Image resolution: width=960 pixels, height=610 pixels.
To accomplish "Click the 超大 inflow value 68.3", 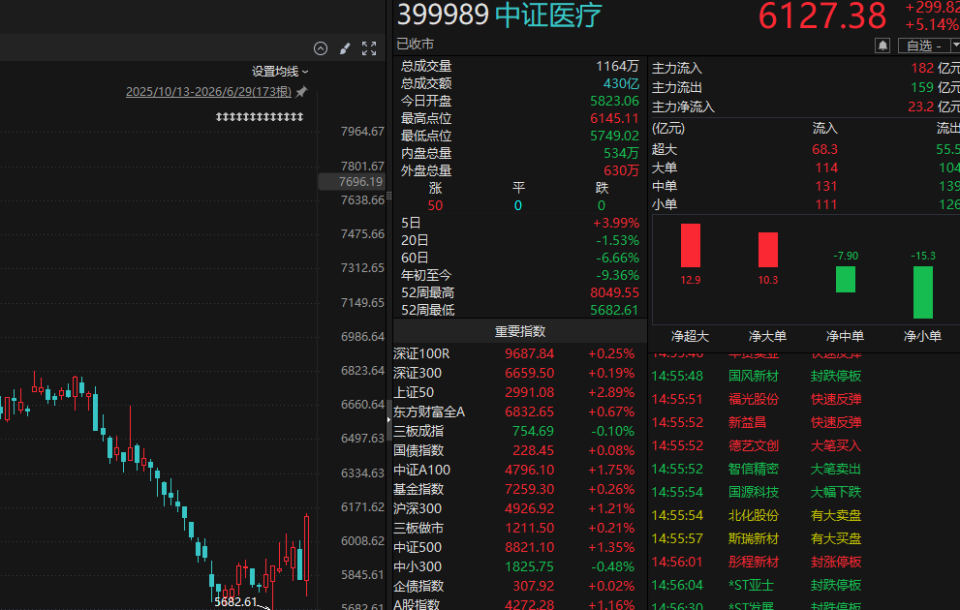I will point(825,149).
